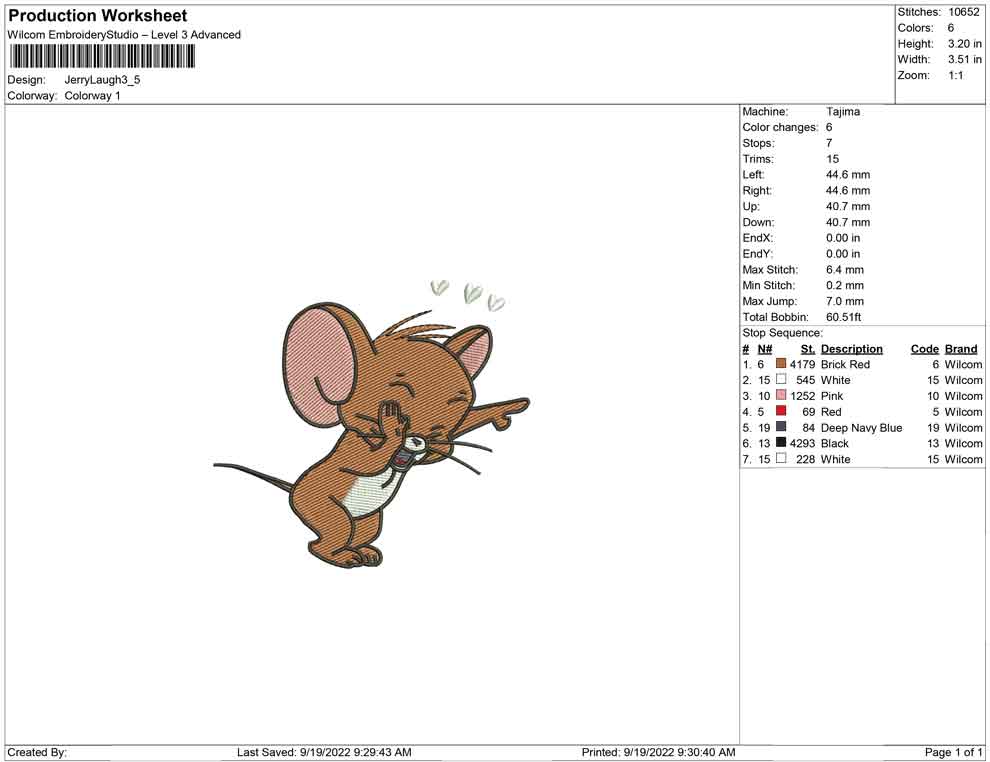Click the Red thread color swatch
Image resolution: width=990 pixels, height=762 pixels.
781,411
